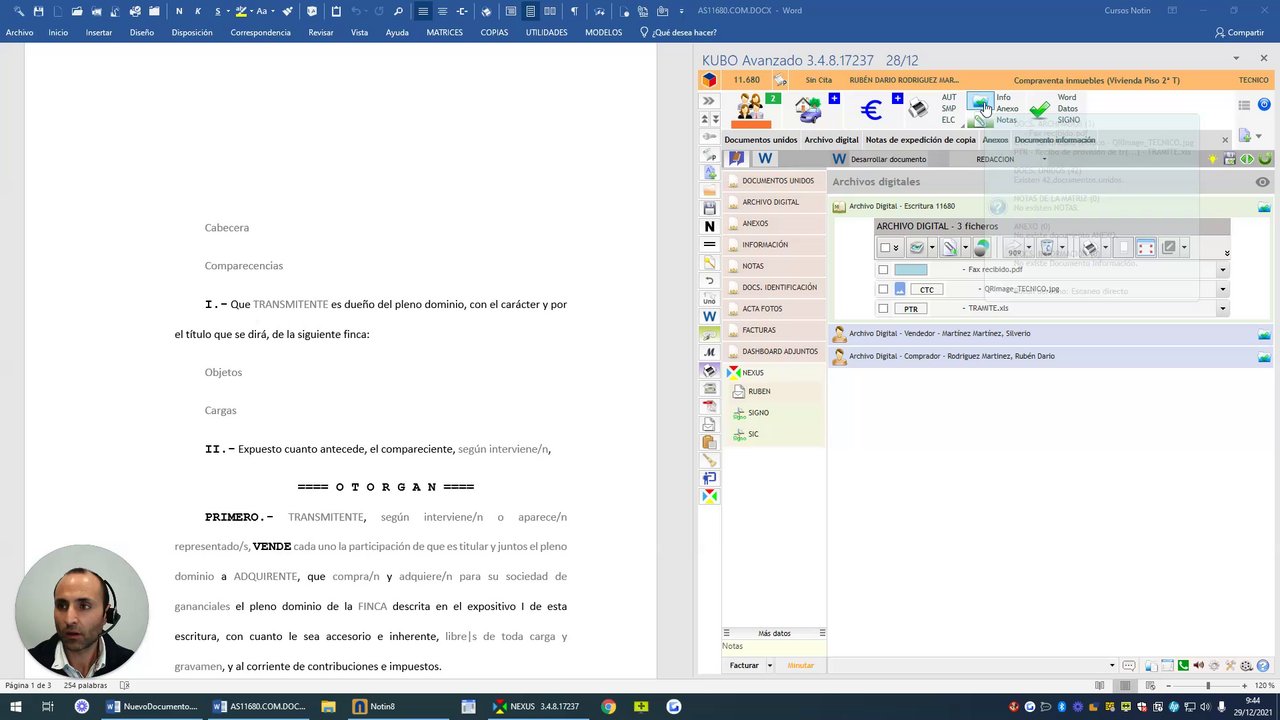Open the Insertar tab in Word
The width and height of the screenshot is (1280, 720).
pos(99,32)
